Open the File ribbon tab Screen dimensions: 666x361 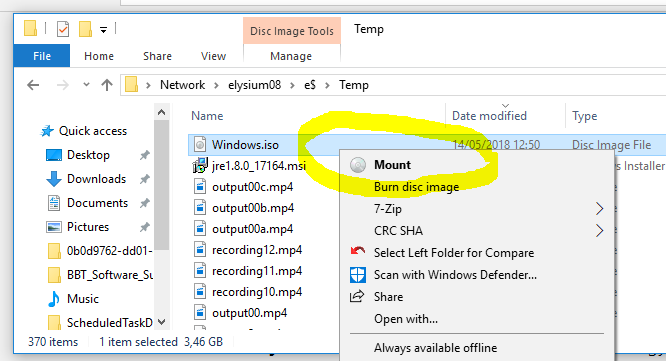click(x=42, y=56)
